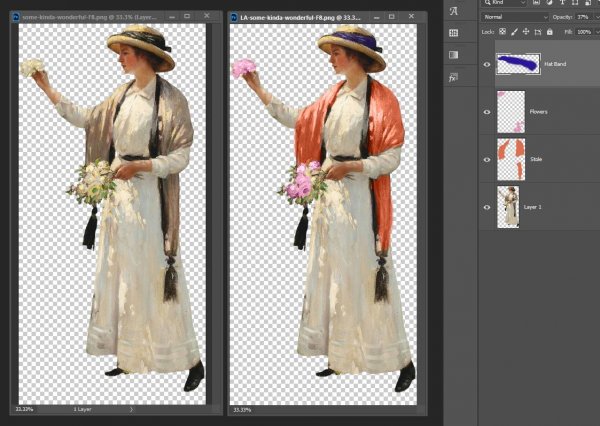Image resolution: width=600 pixels, height=426 pixels.
Task: Toggle lock image pixels brush icon
Action: pos(514,32)
